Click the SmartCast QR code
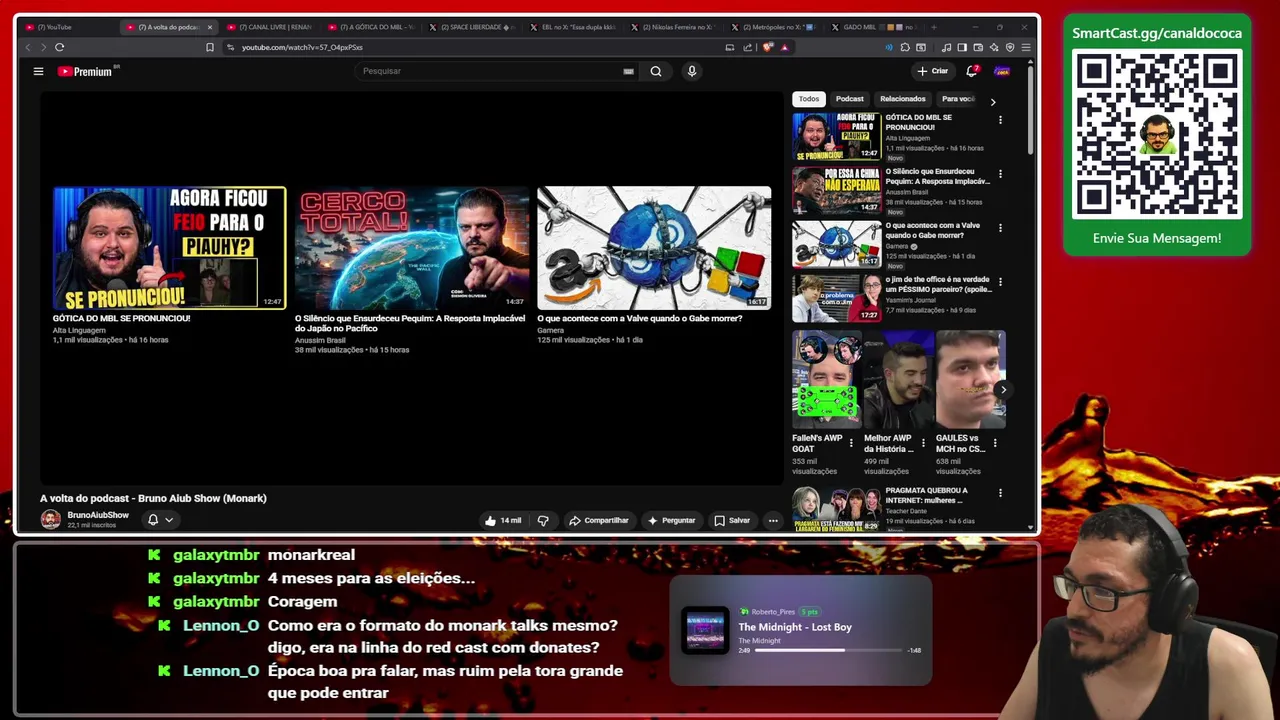 1157,134
